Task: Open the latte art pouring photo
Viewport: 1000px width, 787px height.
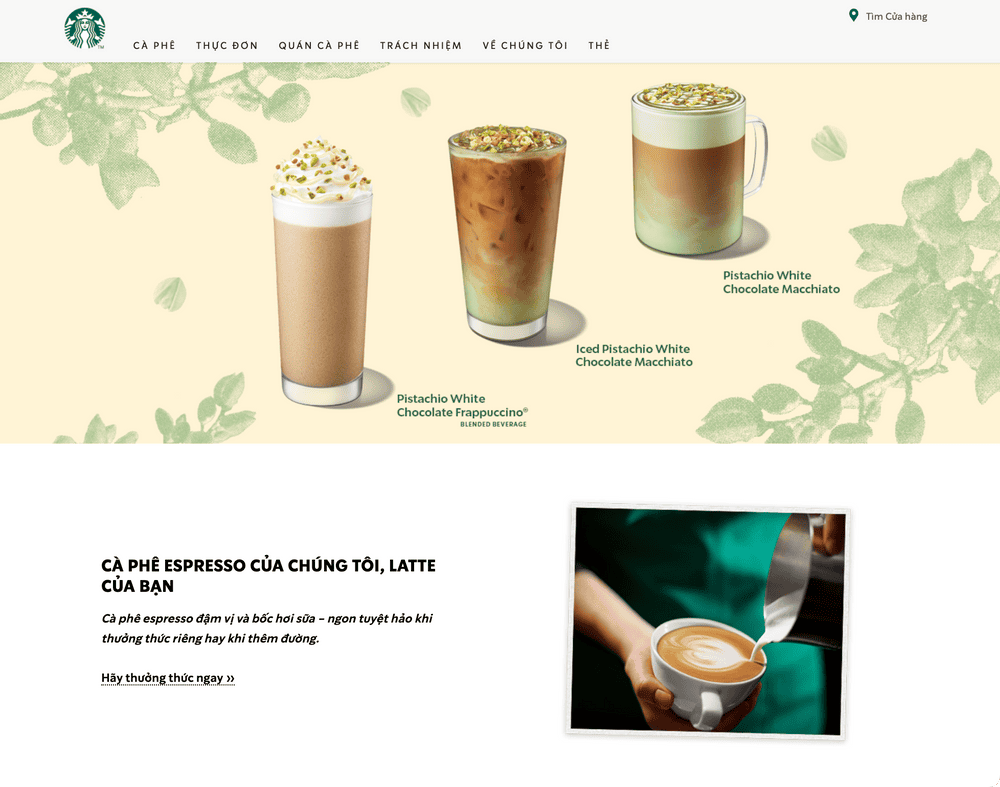Action: [x=708, y=620]
